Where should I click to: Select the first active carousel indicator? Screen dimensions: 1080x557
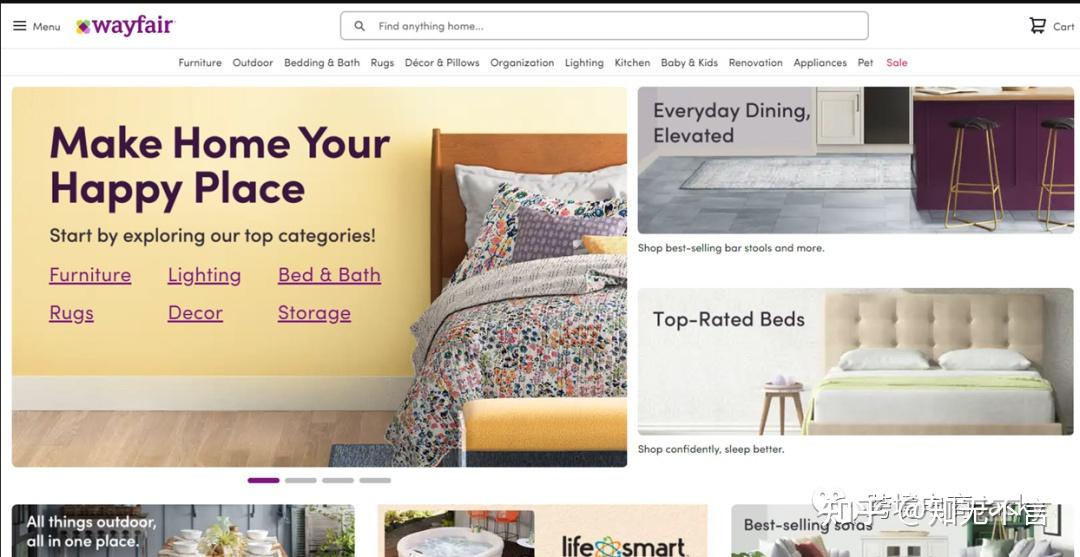point(263,481)
